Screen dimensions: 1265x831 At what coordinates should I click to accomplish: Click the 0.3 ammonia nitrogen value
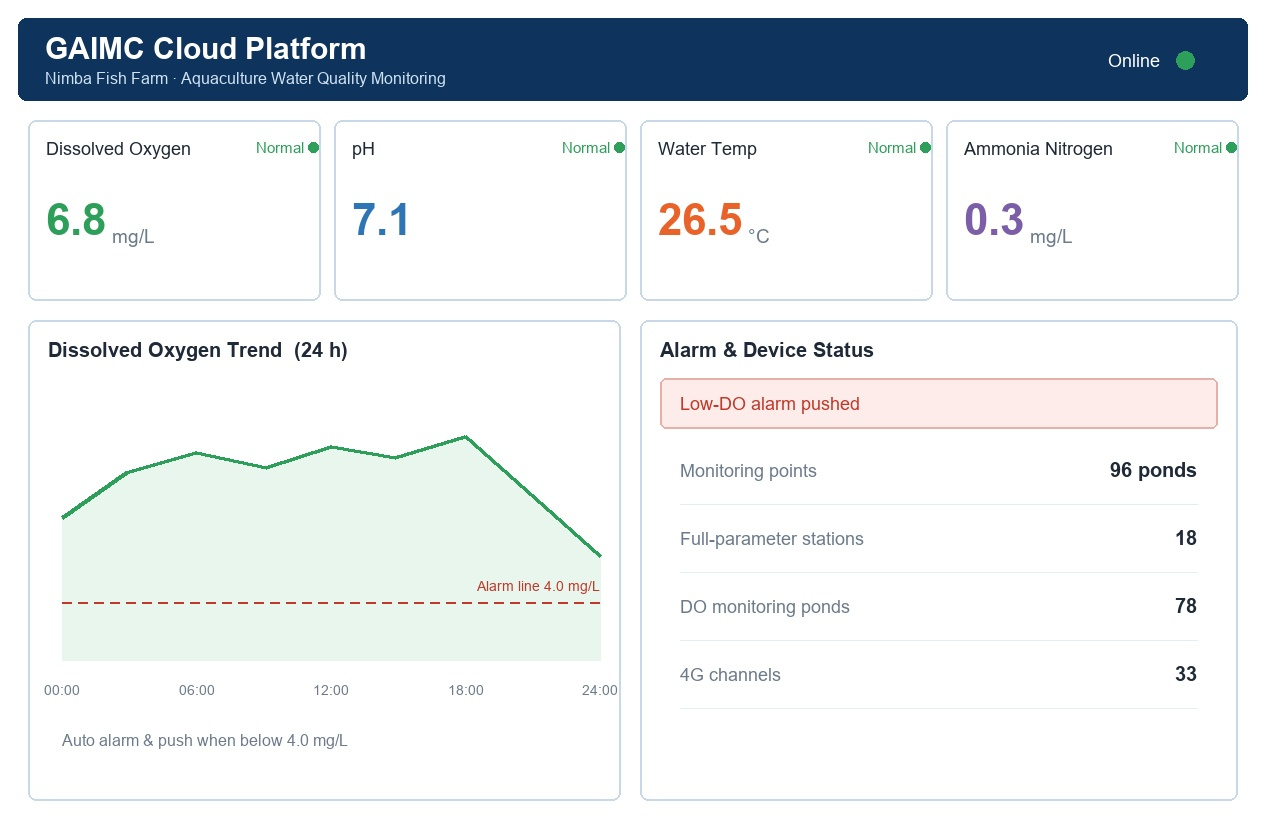coord(994,220)
